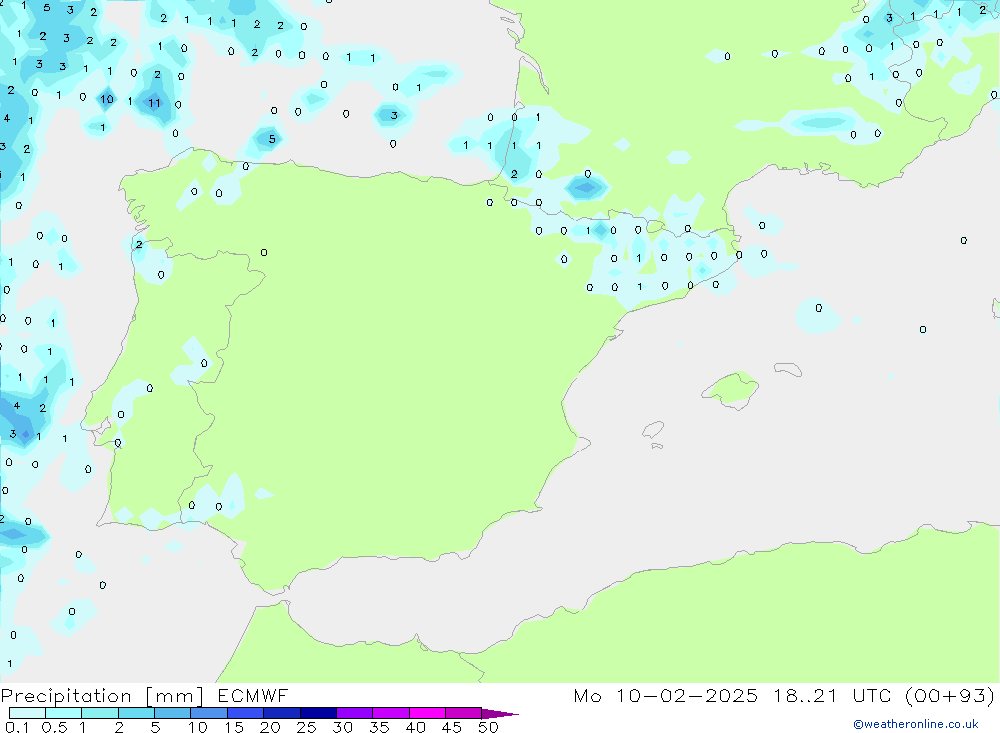Click the date '10-02-2025' text

click(x=687, y=695)
